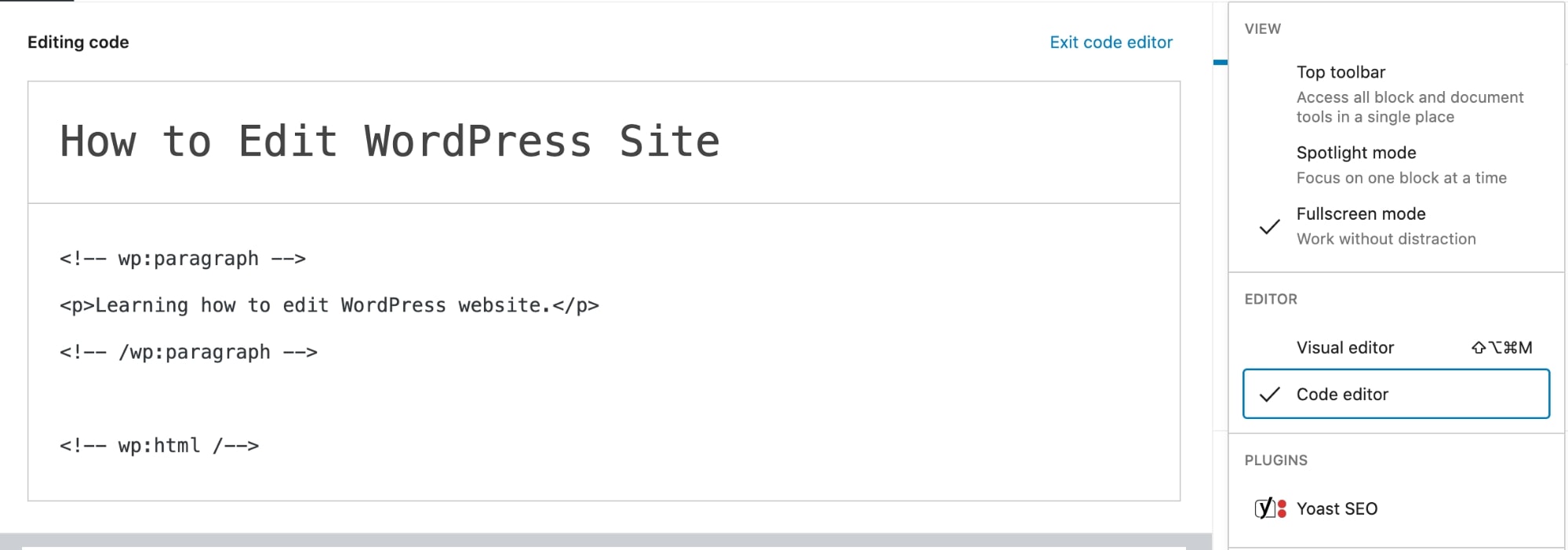Click the Yoast SEO plugin label
The height and width of the screenshot is (550, 1568).
1336,508
